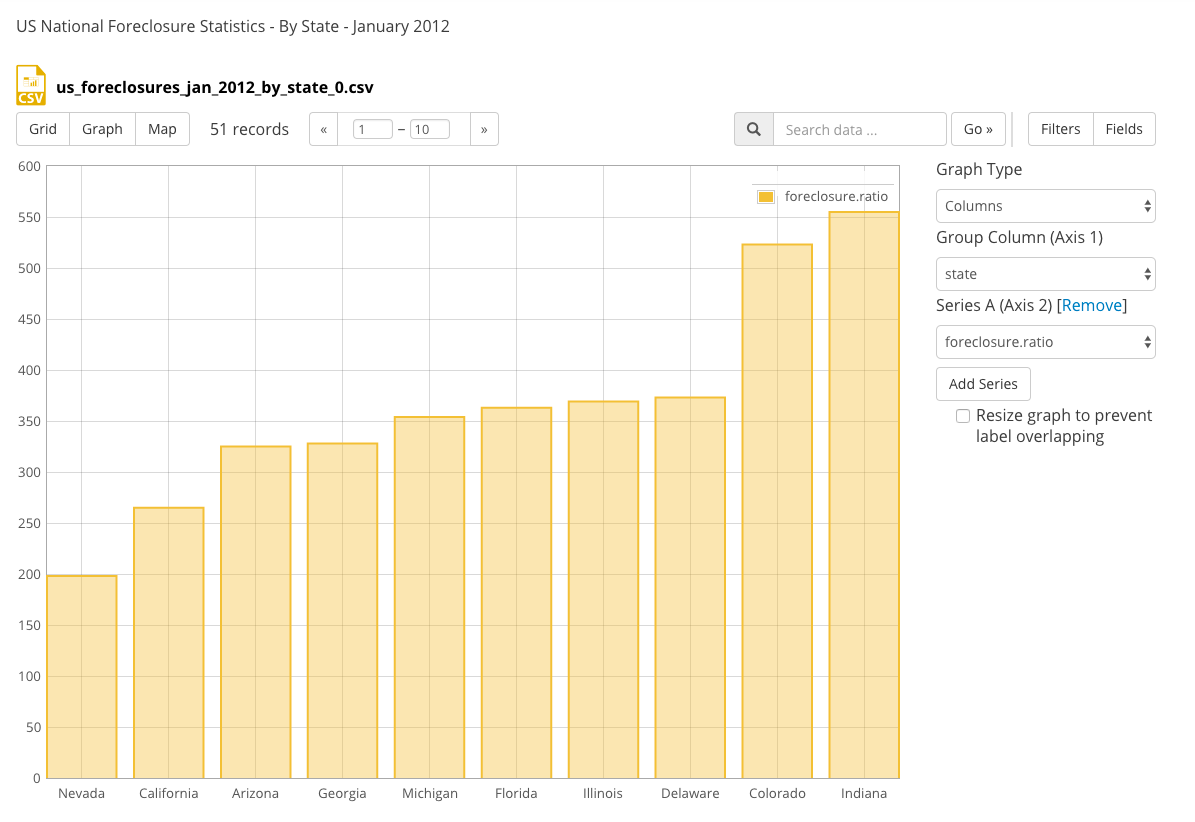Click the Georgia bar in chart
This screenshot has height=822, width=1195.
click(342, 610)
